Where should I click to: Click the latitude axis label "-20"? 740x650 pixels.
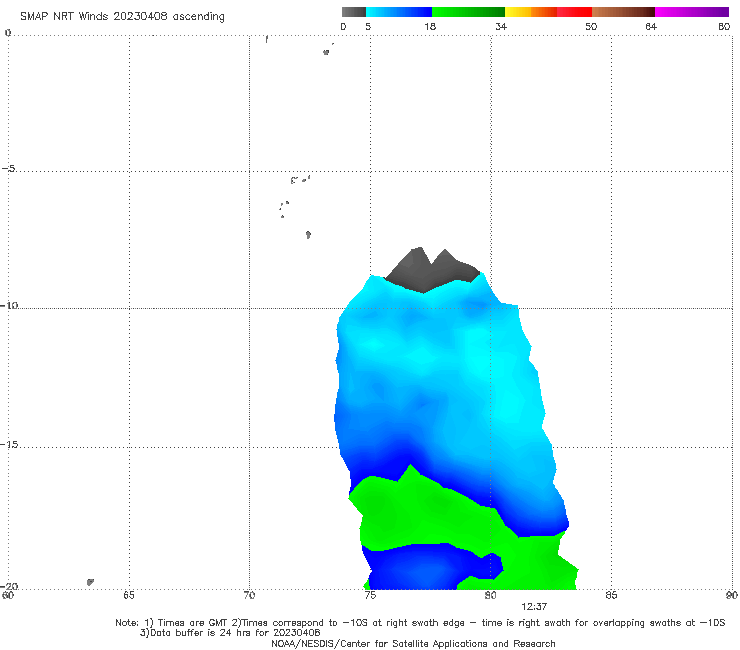9,586
